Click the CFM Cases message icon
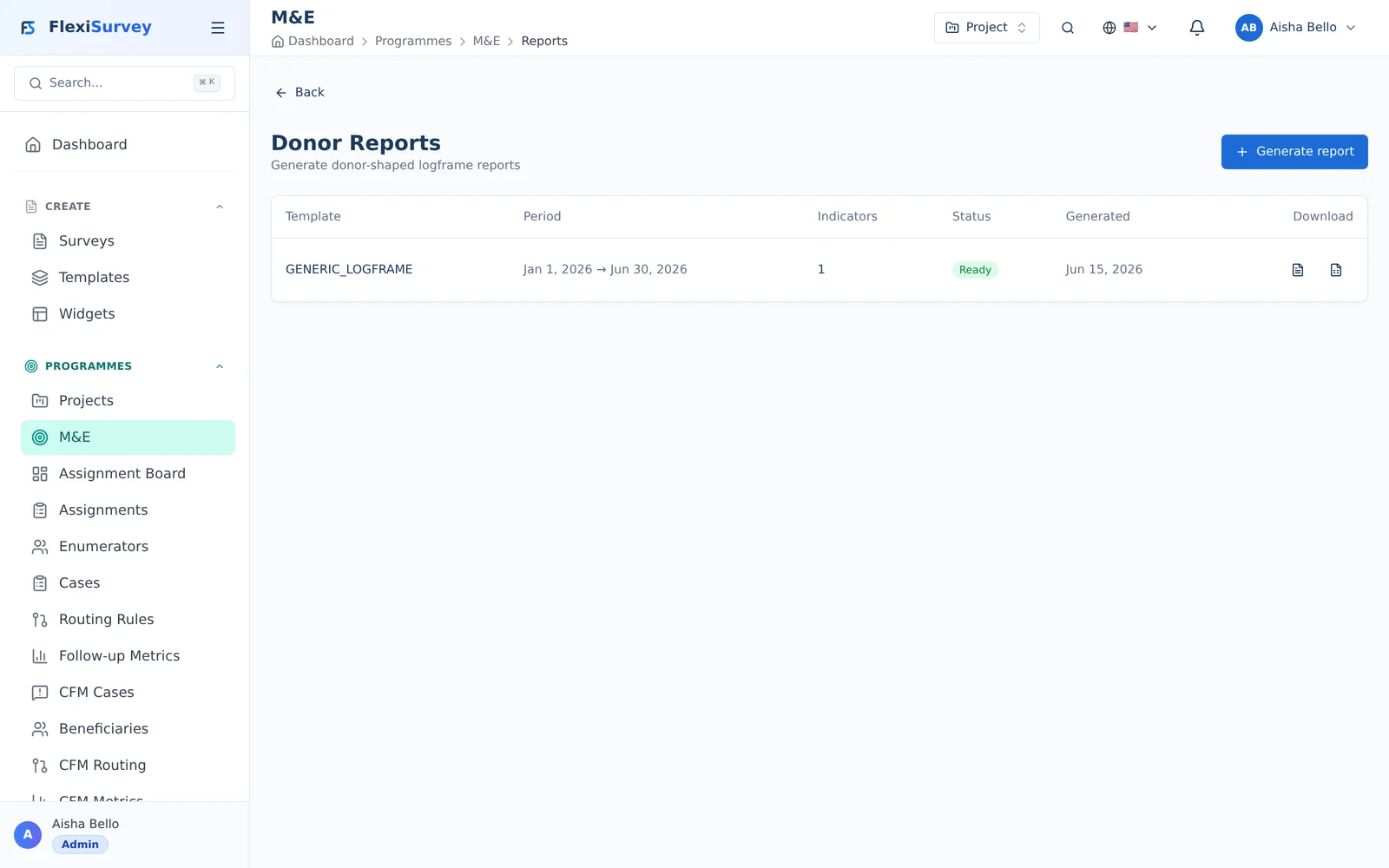Image resolution: width=1389 pixels, height=868 pixels. click(40, 693)
